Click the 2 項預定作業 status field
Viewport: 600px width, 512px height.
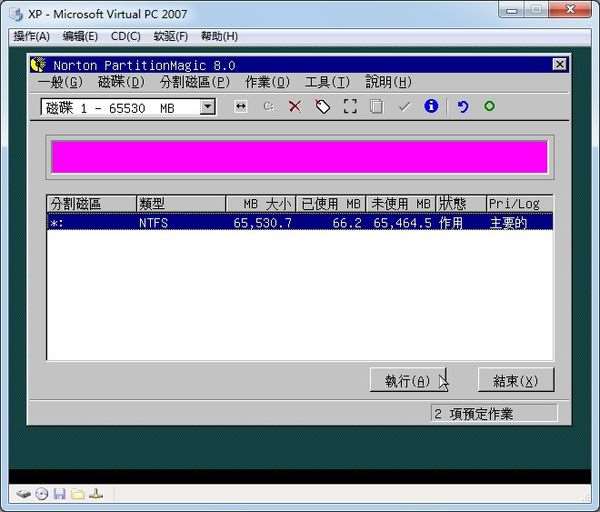pos(494,414)
